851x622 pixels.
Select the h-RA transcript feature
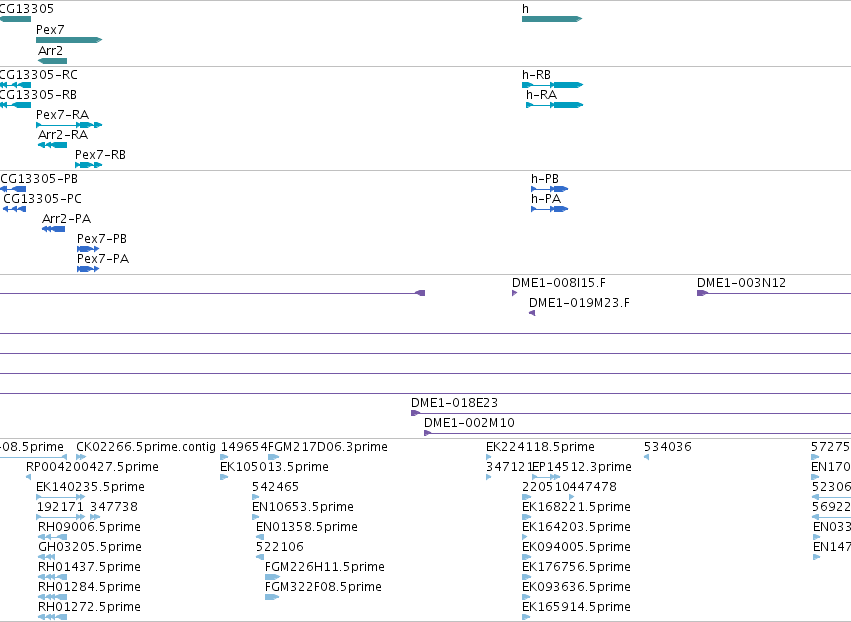[555, 105]
